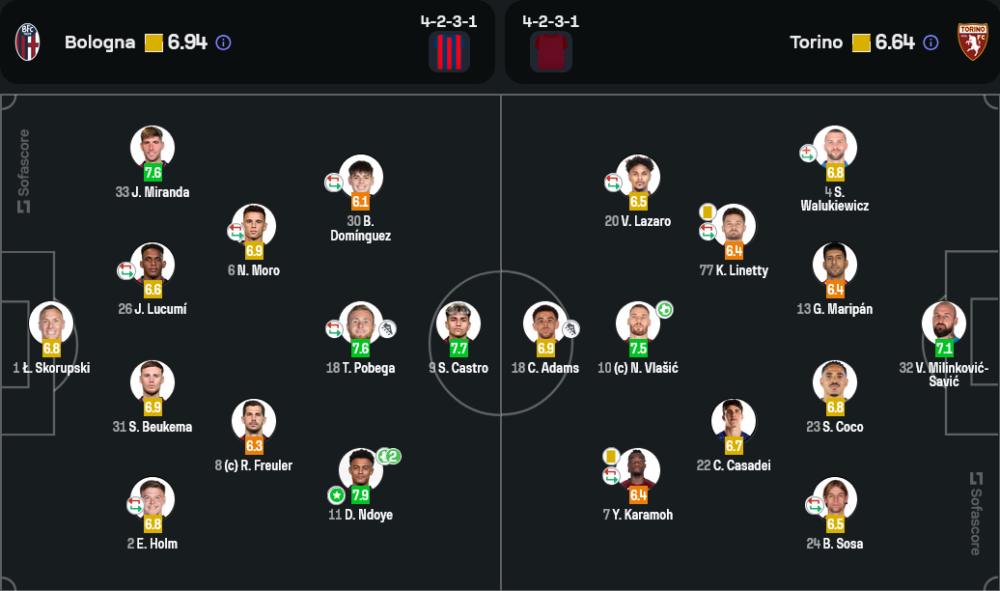Viewport: 1000px width, 591px height.
Task: Click Torino's maroon jersey icon
Action: click(x=551, y=51)
